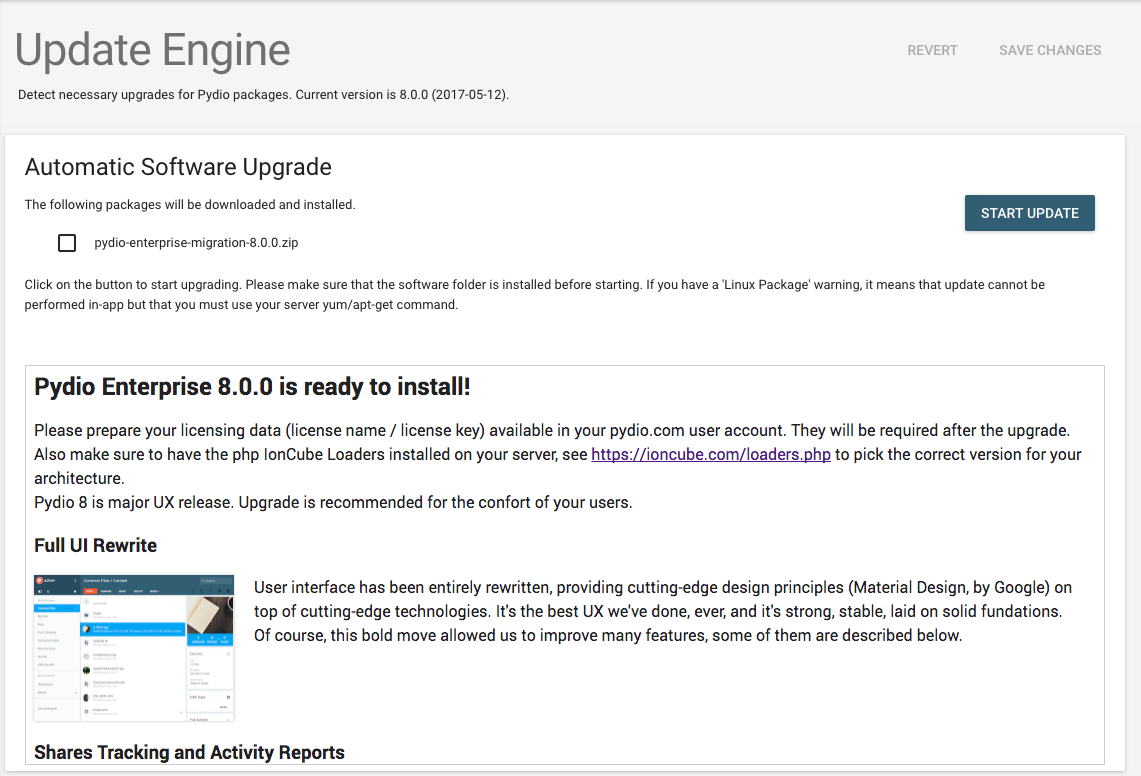Click the REVERT button
The image size is (1141, 776).
click(932, 50)
